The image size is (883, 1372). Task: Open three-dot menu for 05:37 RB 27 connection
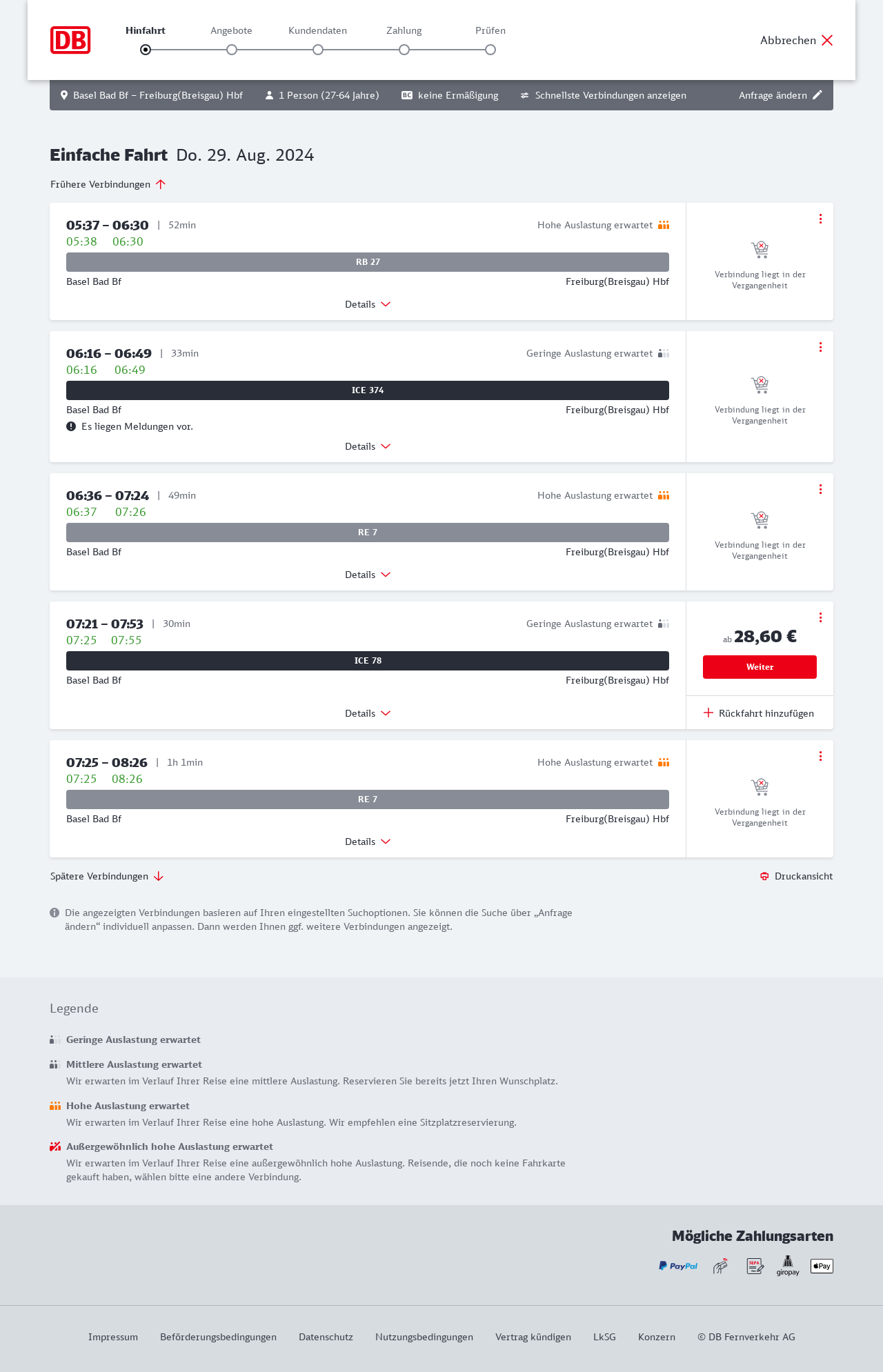coord(820,219)
